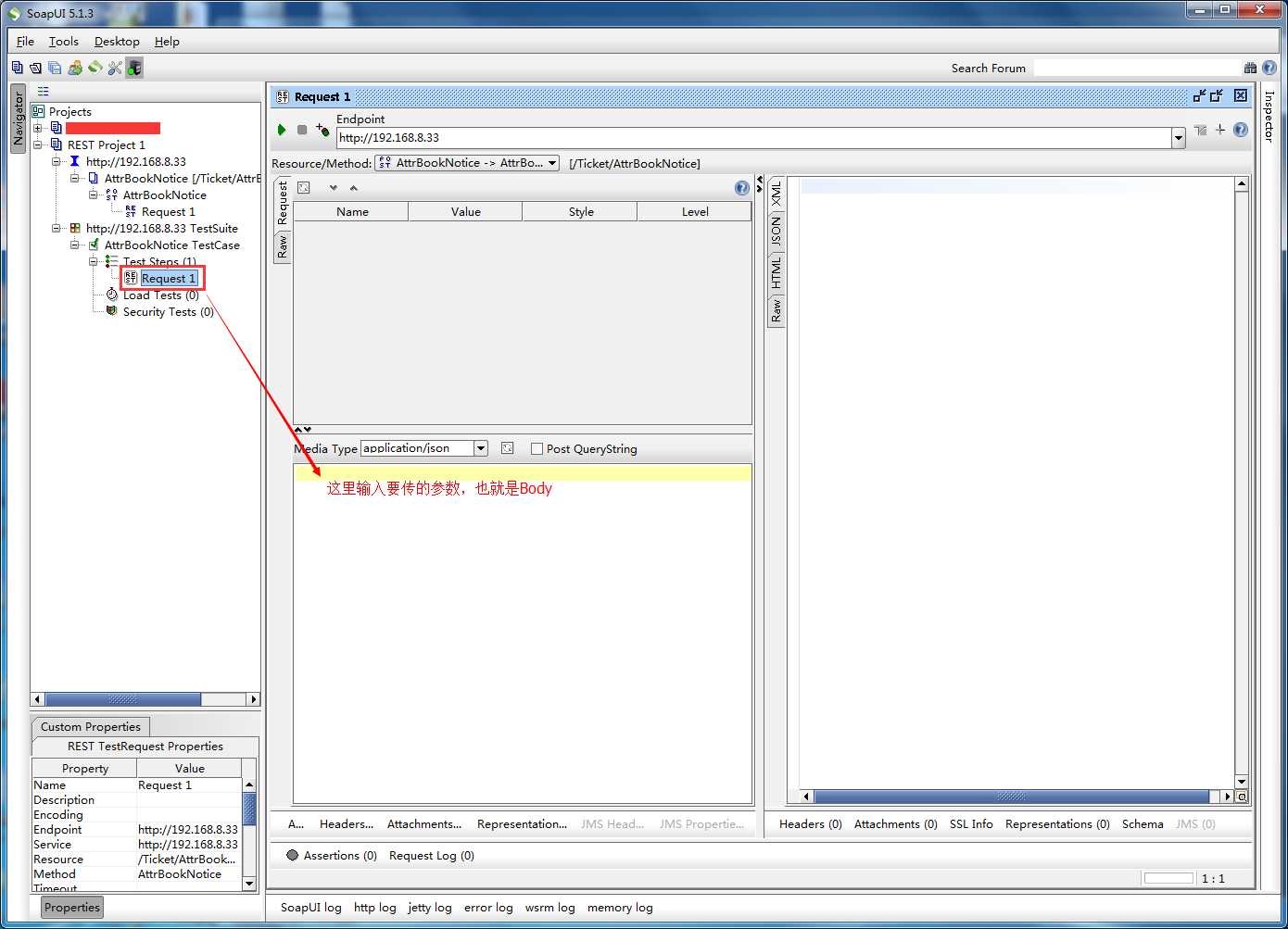
Task: Show response Headers (0) tab
Action: tap(811, 823)
